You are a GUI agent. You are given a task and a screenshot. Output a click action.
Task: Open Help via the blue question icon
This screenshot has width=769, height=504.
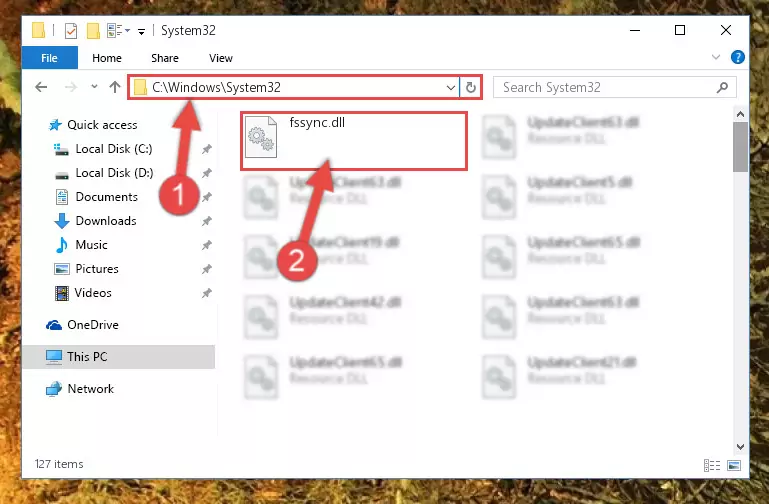[738, 57]
